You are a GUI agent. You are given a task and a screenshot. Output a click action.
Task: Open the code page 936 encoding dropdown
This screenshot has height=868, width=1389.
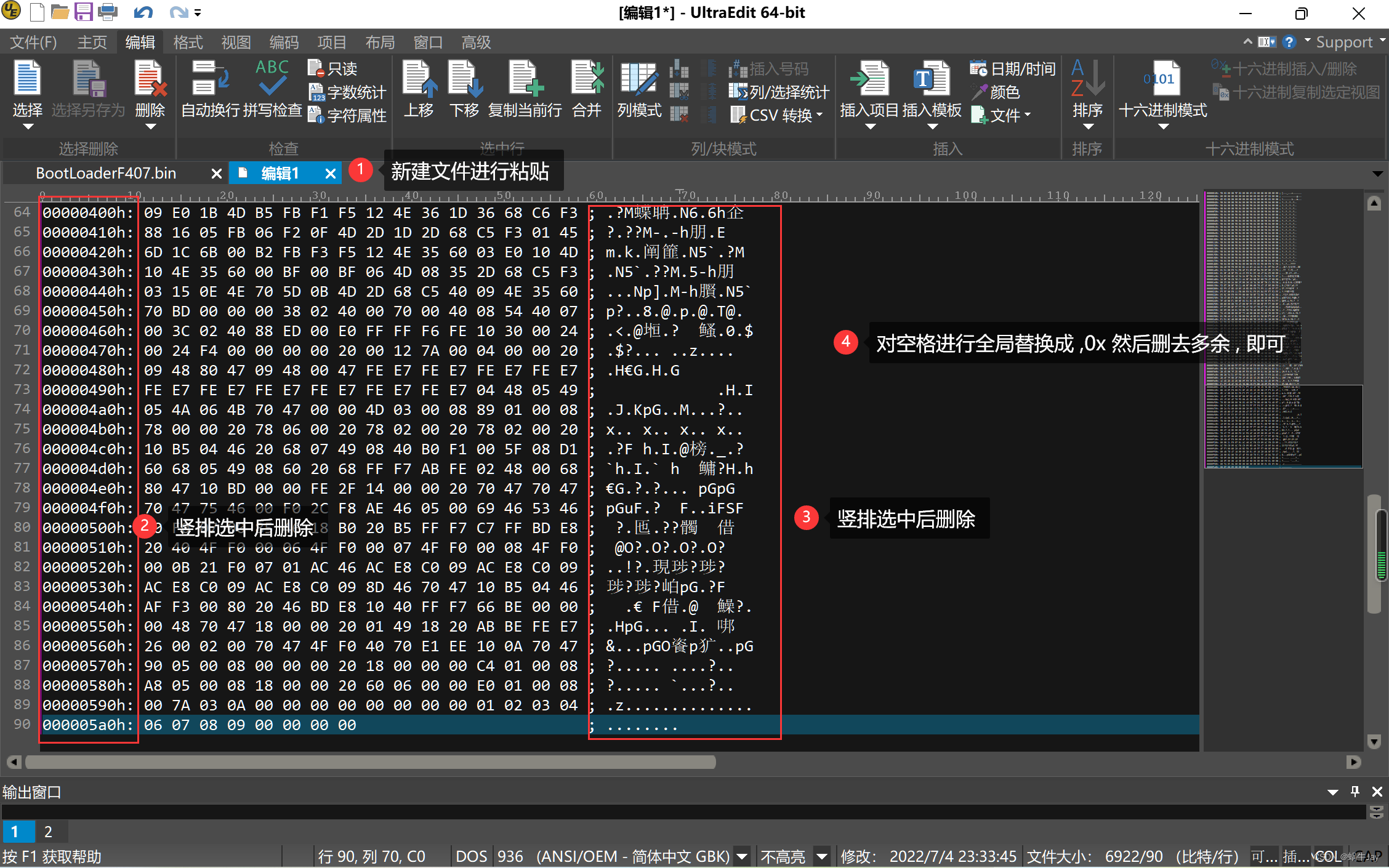[743, 856]
